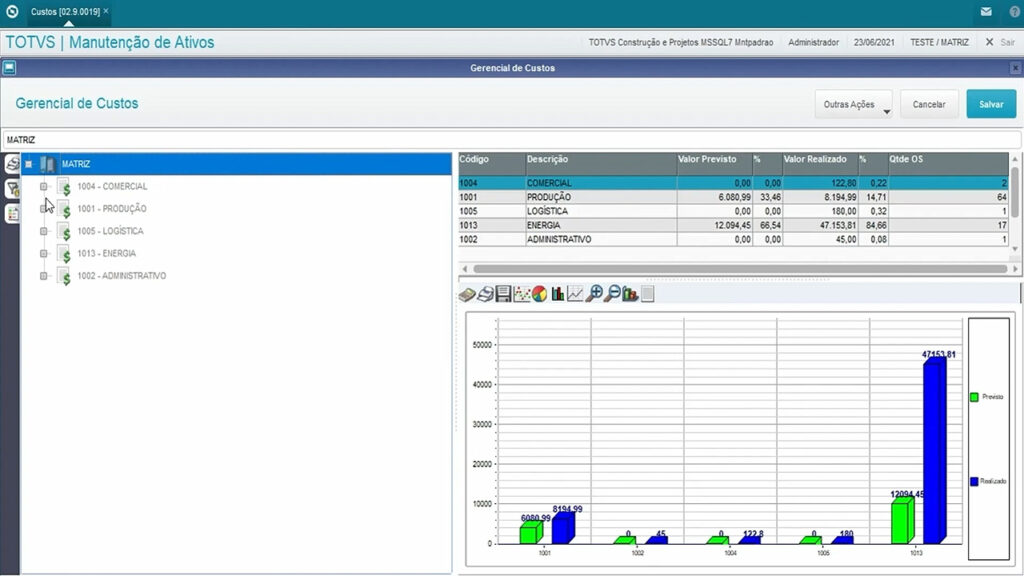The width and height of the screenshot is (1024, 576).
Task: Click the calculator icon in chart toolbar
Action: [x=467, y=295]
